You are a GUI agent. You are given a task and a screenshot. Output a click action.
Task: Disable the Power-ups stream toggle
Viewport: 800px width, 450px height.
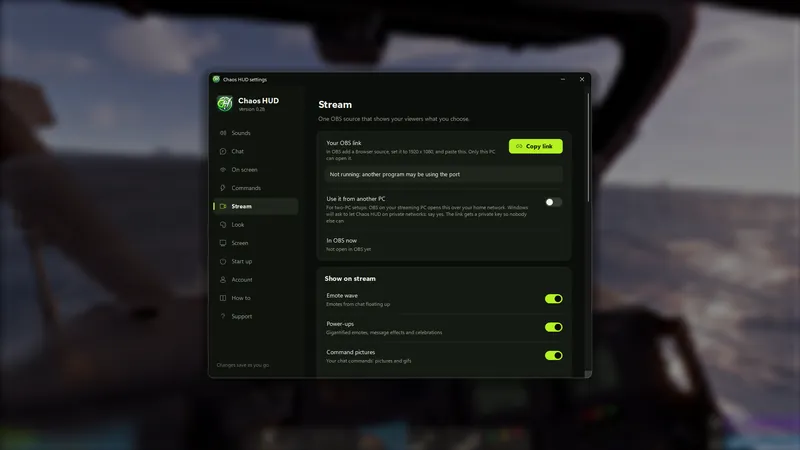[554, 327]
